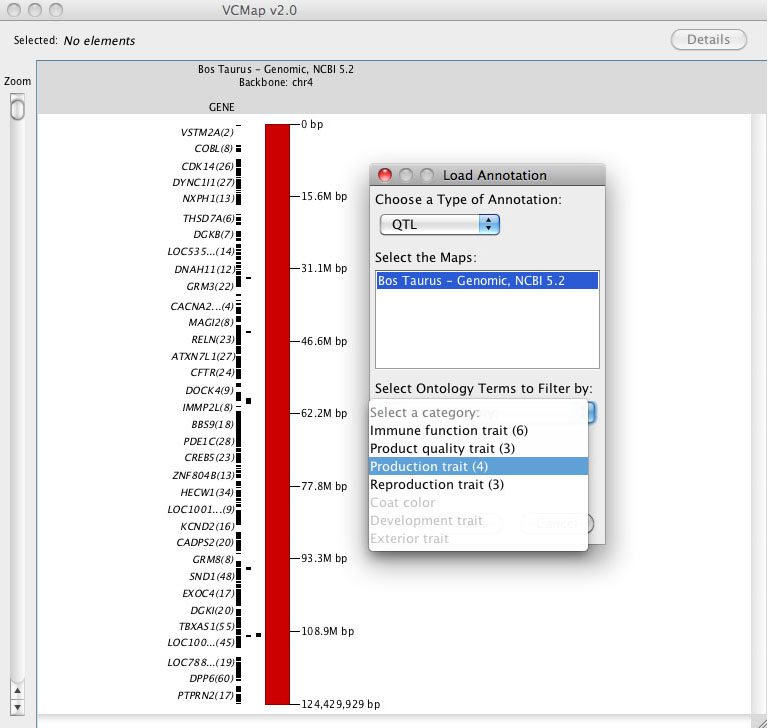
Task: Choose Immune function trait (6) option
Action: pyautogui.click(x=479, y=431)
